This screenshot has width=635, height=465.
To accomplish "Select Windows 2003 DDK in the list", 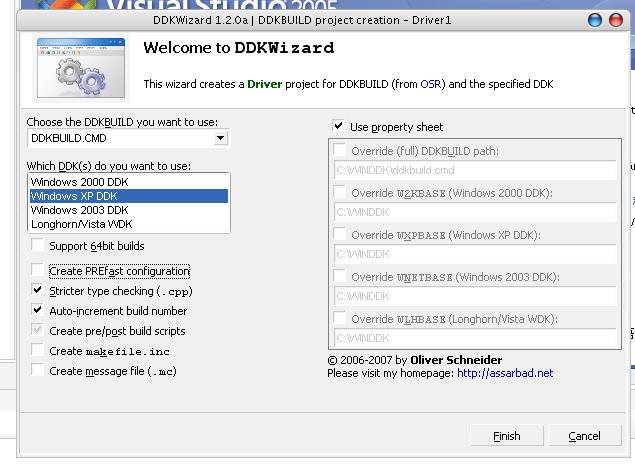I will (x=129, y=210).
